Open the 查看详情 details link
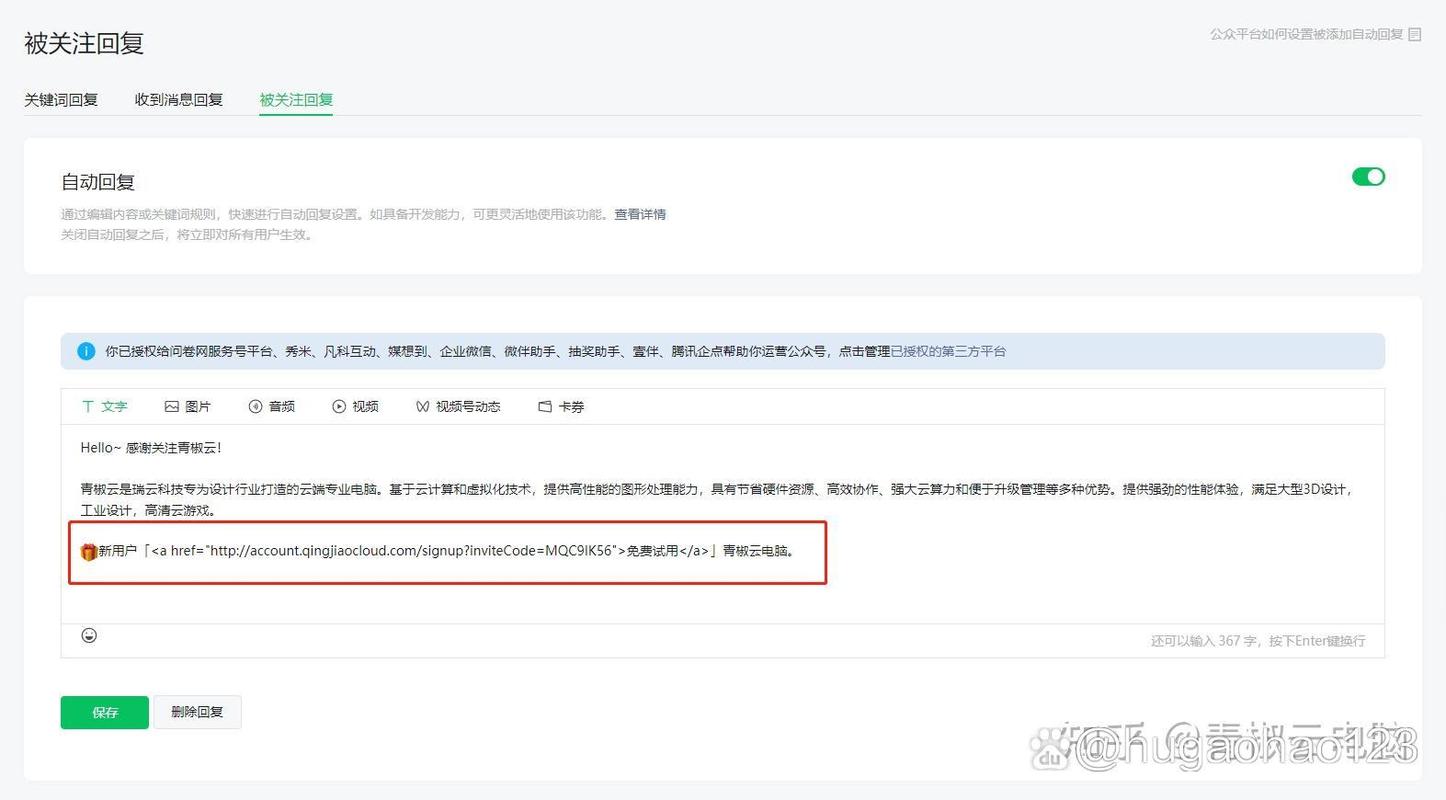Screen dimensions: 1446x800 tap(641, 214)
